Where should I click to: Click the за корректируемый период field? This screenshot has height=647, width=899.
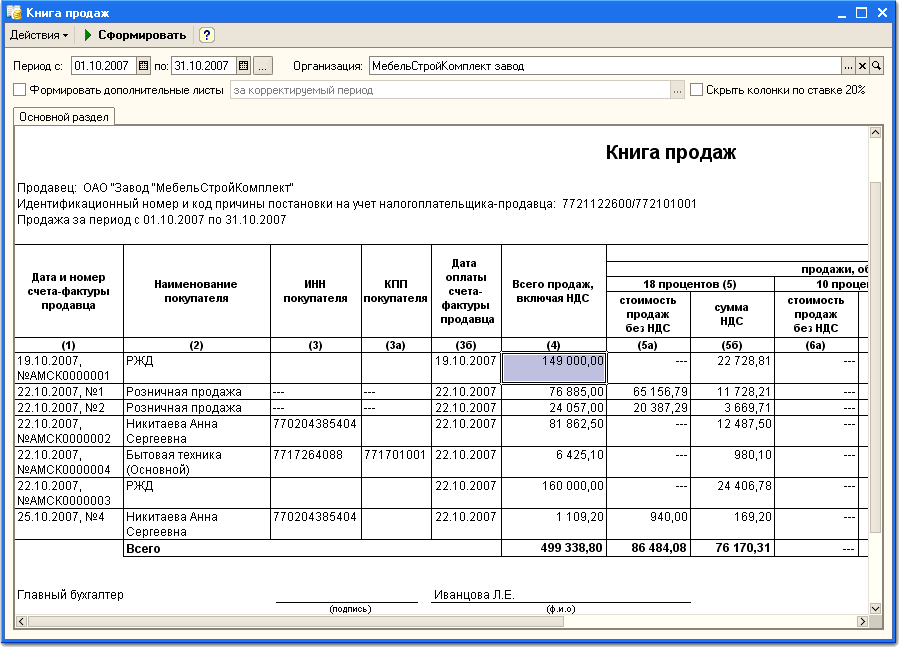click(450, 90)
